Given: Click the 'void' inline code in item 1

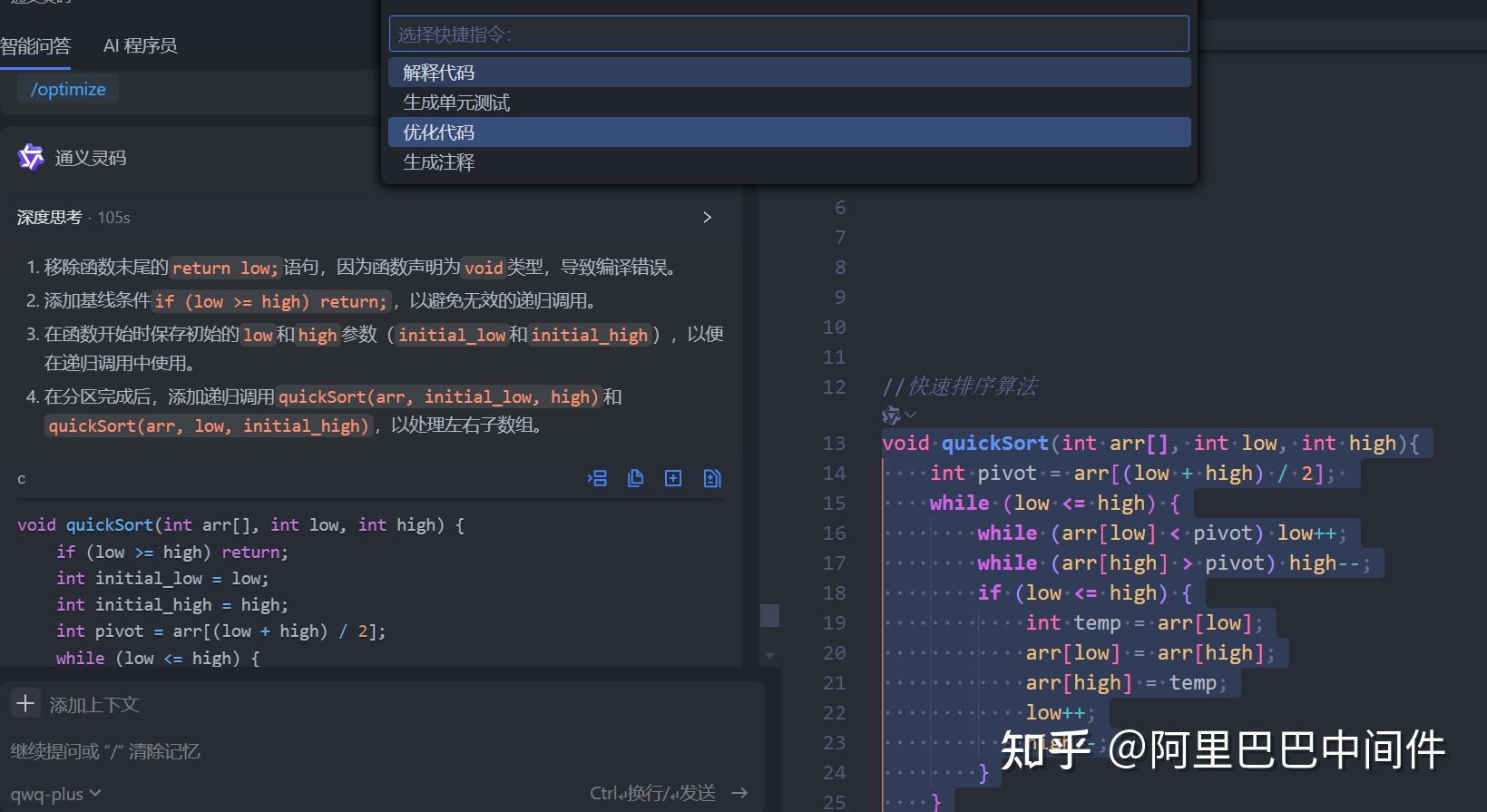Looking at the screenshot, I should point(484,268).
